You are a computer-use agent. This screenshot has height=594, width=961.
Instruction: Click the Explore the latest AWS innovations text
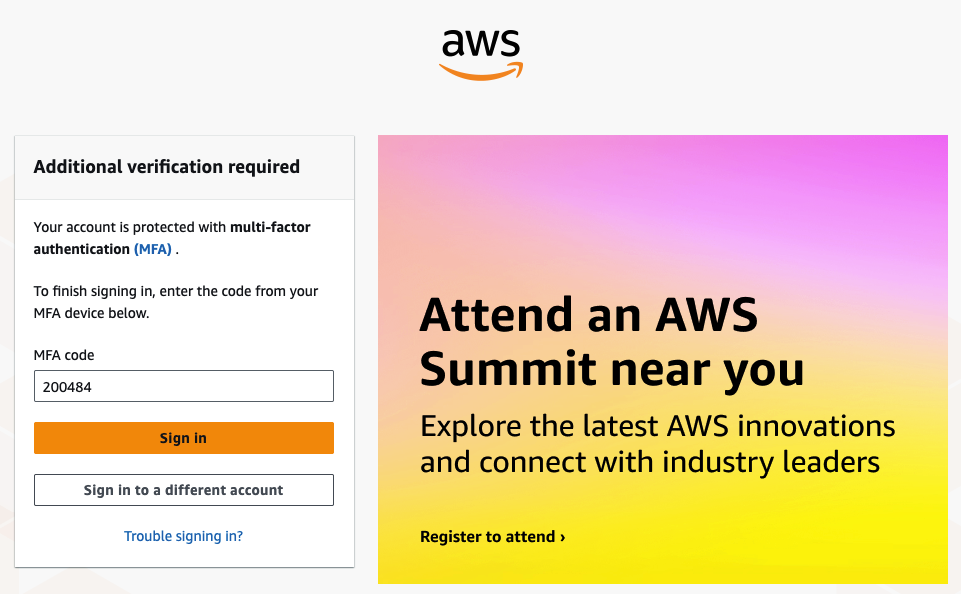coord(657,426)
